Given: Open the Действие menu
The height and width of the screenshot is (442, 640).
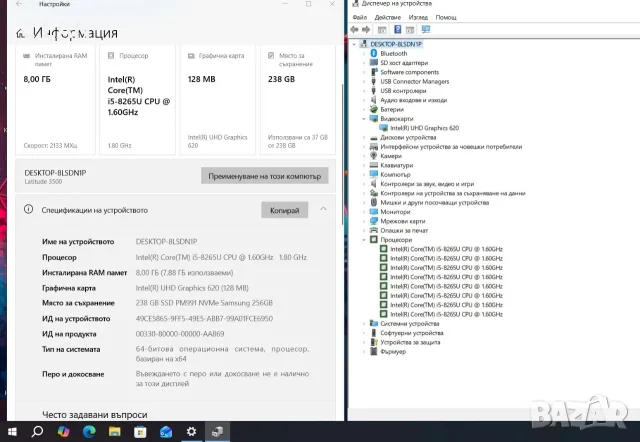Looking at the screenshot, I should coord(387,17).
